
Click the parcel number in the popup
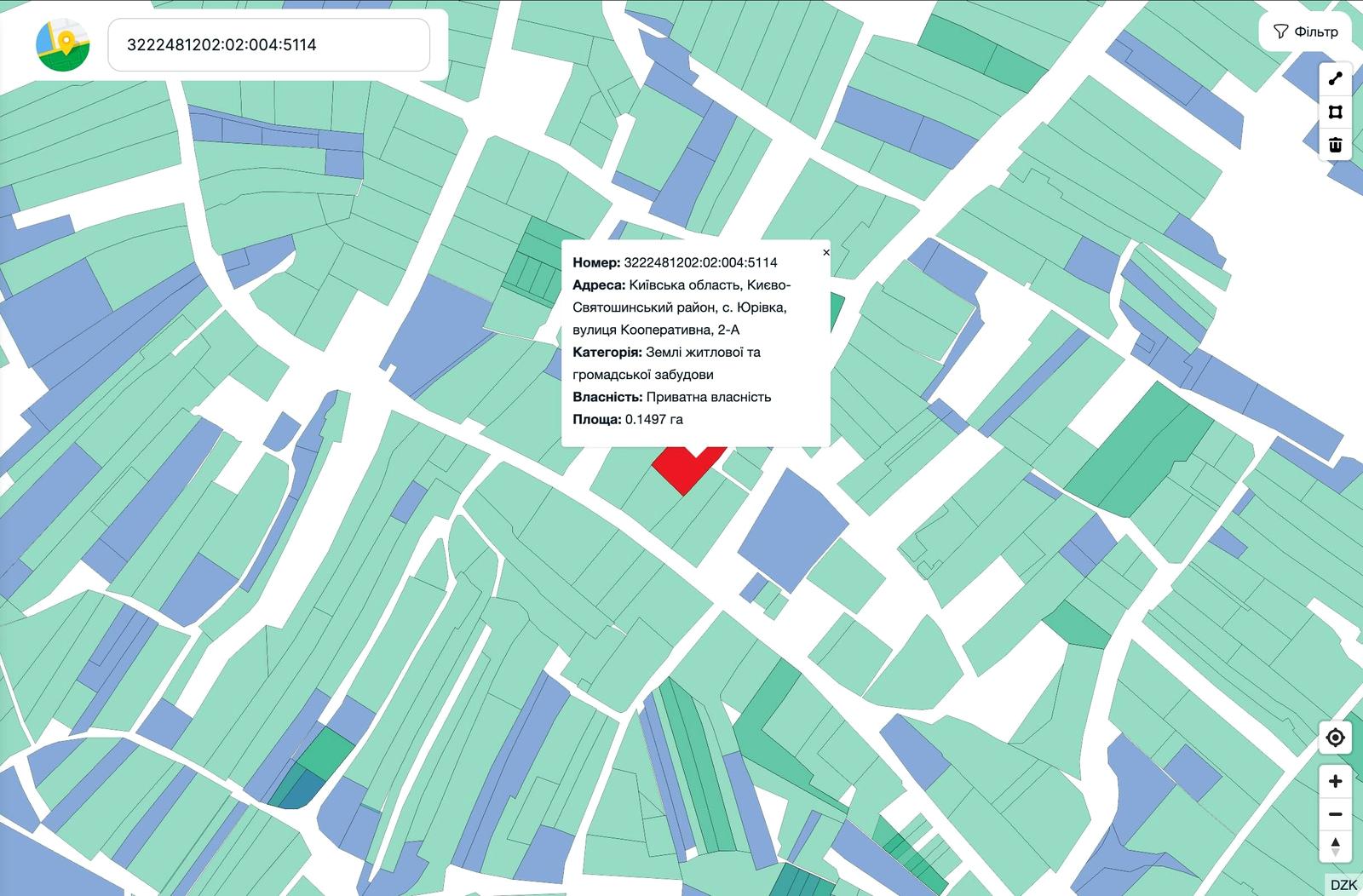pos(700,262)
